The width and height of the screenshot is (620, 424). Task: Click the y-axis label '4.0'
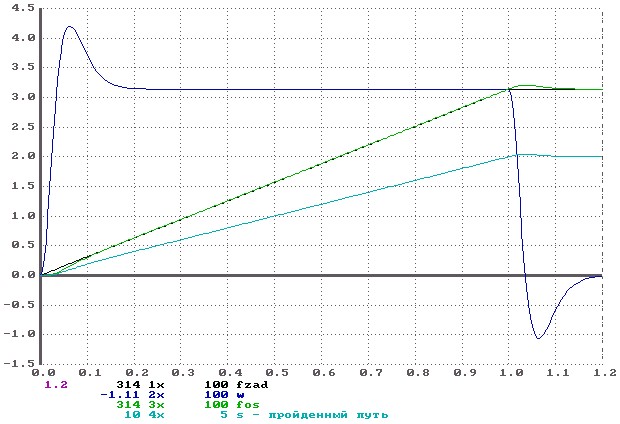coord(23,38)
